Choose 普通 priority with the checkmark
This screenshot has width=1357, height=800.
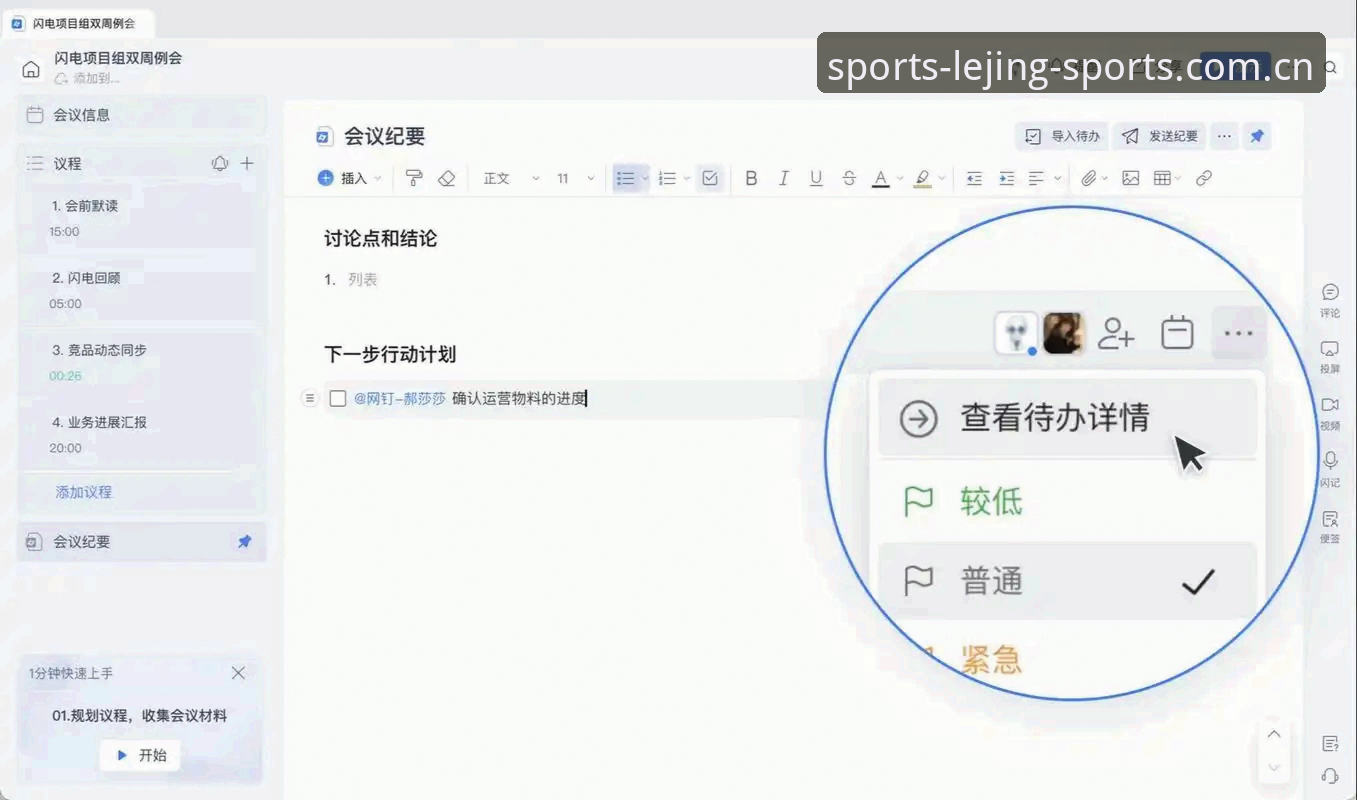pos(1067,581)
